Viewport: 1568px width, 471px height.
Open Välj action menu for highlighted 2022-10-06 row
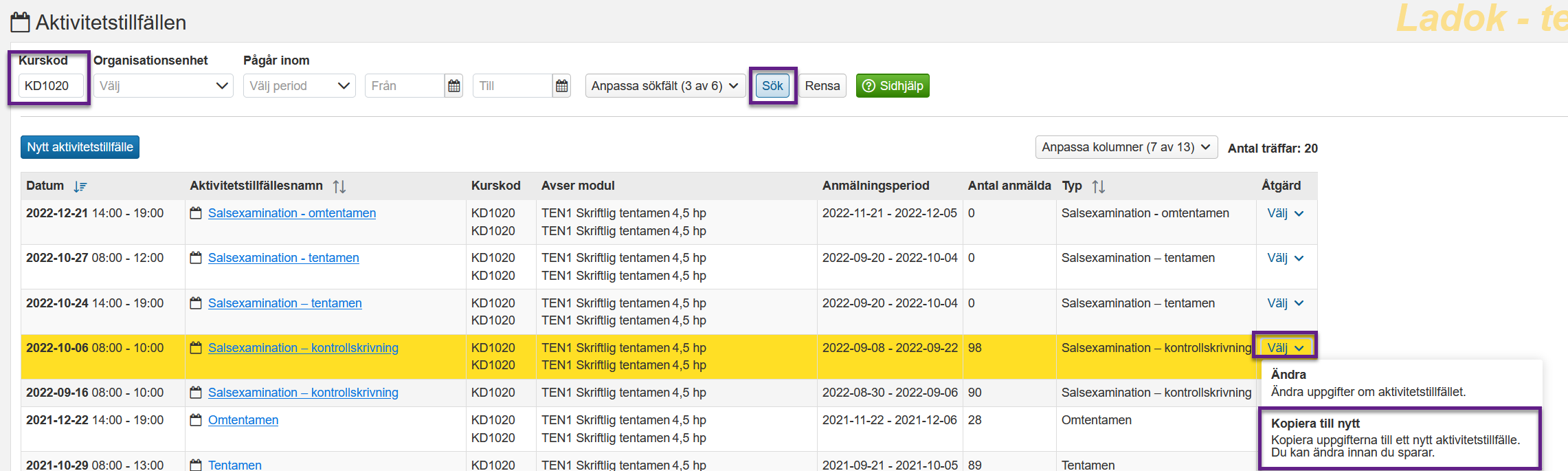point(1286,348)
